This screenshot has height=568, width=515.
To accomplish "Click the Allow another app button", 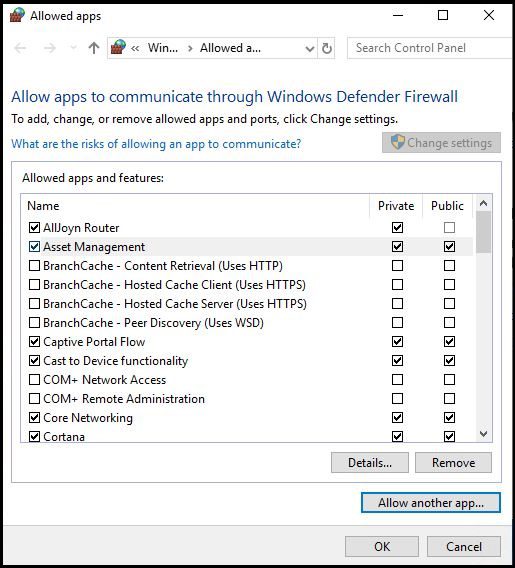I will pos(431,502).
